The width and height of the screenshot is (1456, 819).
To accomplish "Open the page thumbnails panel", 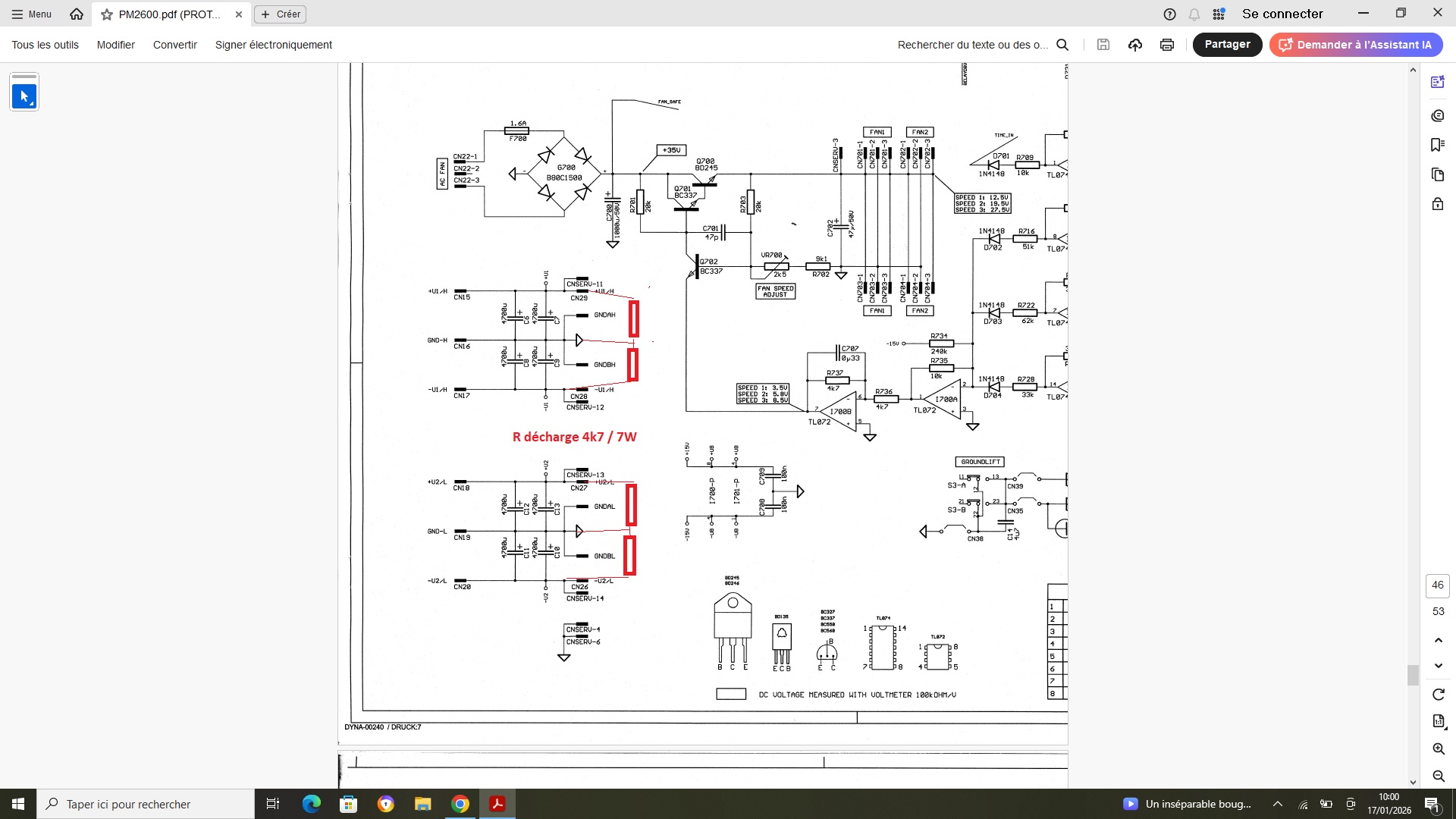I will [x=1437, y=174].
